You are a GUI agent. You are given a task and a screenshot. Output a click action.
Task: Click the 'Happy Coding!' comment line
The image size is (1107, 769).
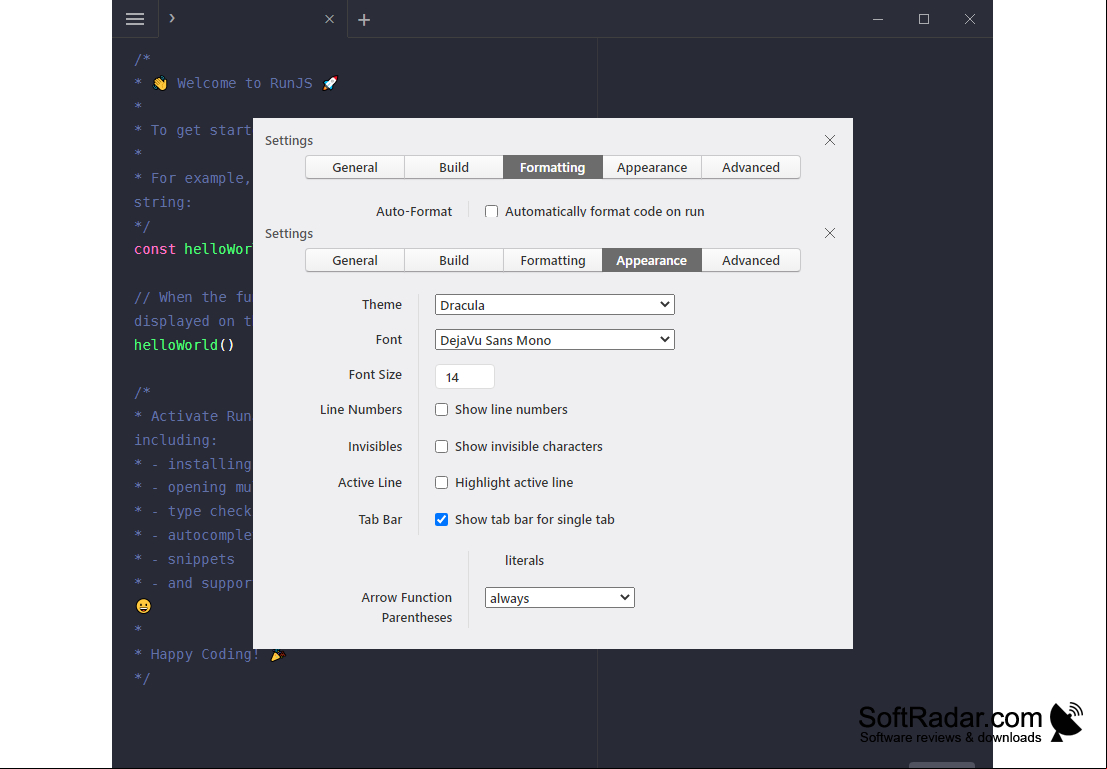(210, 655)
